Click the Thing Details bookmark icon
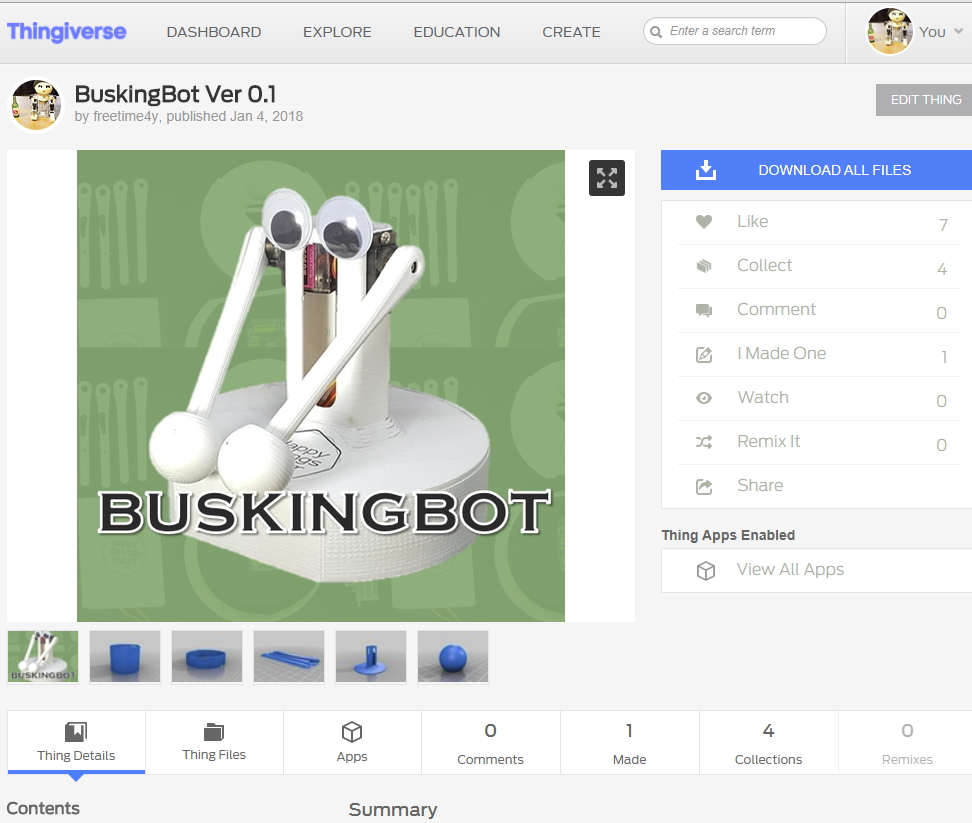Screen dimensions: 972x823 coord(76,732)
